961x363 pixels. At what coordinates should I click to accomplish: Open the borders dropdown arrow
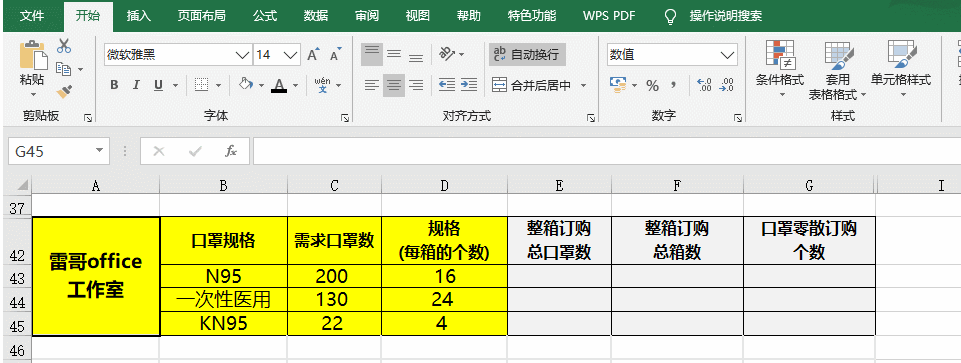point(218,85)
